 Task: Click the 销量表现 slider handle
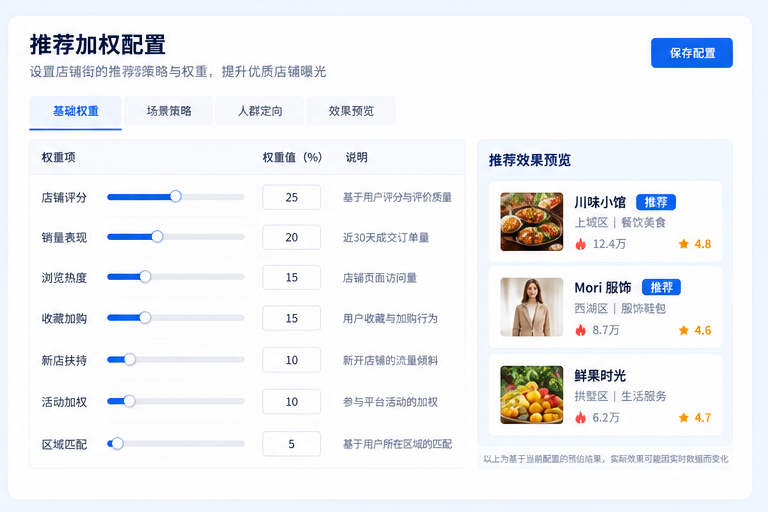point(157,237)
